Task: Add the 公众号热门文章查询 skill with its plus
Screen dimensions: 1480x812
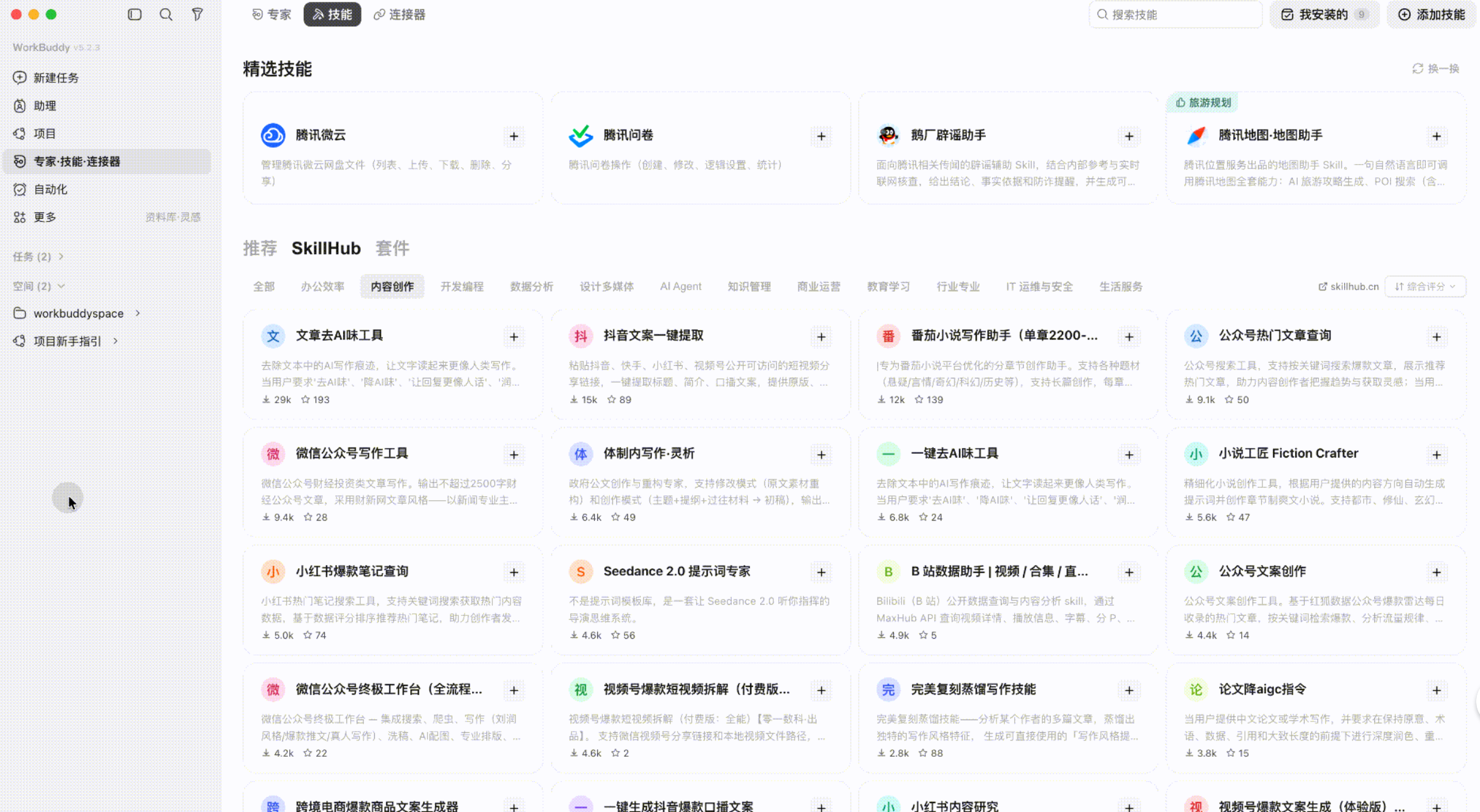Action: click(1437, 337)
